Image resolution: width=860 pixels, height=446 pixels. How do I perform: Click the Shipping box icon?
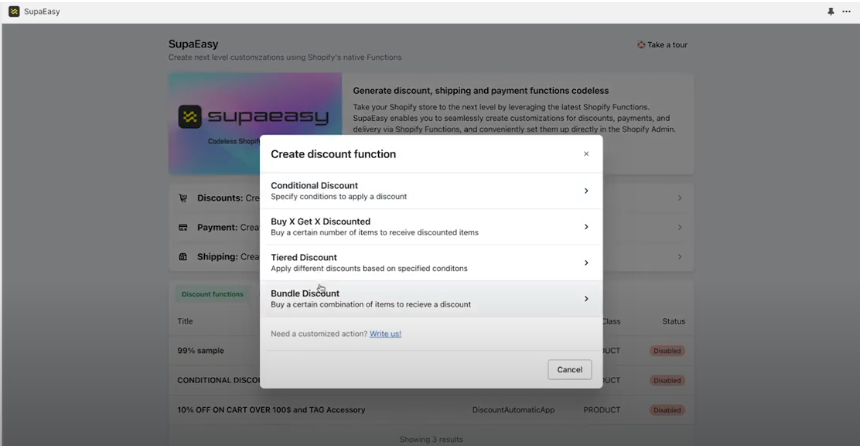coord(183,257)
